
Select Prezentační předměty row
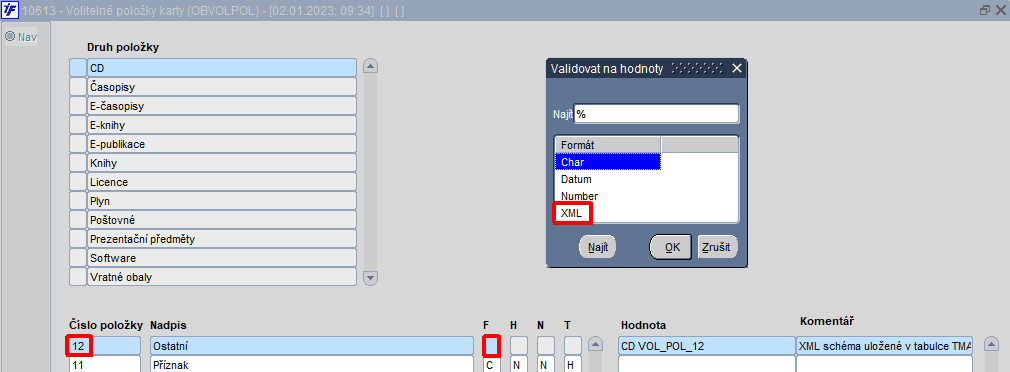pos(222,239)
